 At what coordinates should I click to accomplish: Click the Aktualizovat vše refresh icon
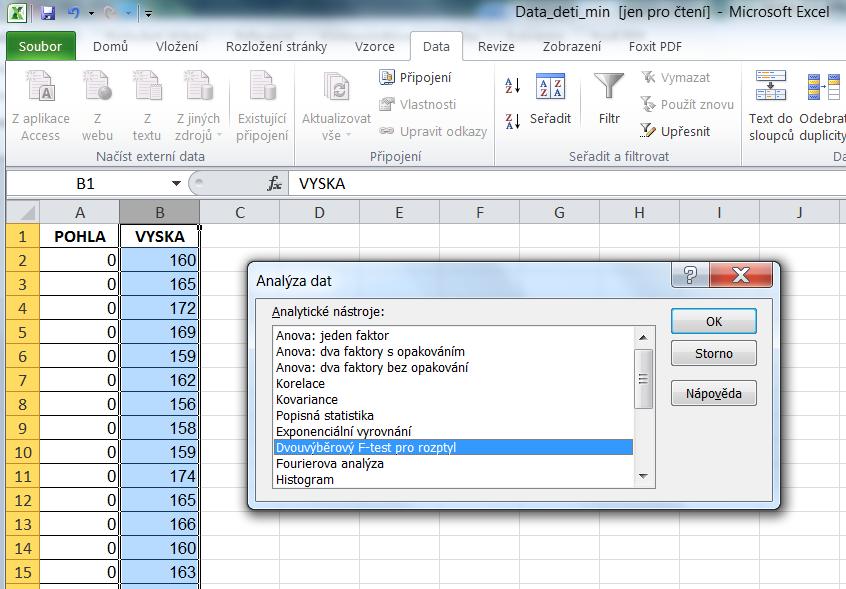337,88
